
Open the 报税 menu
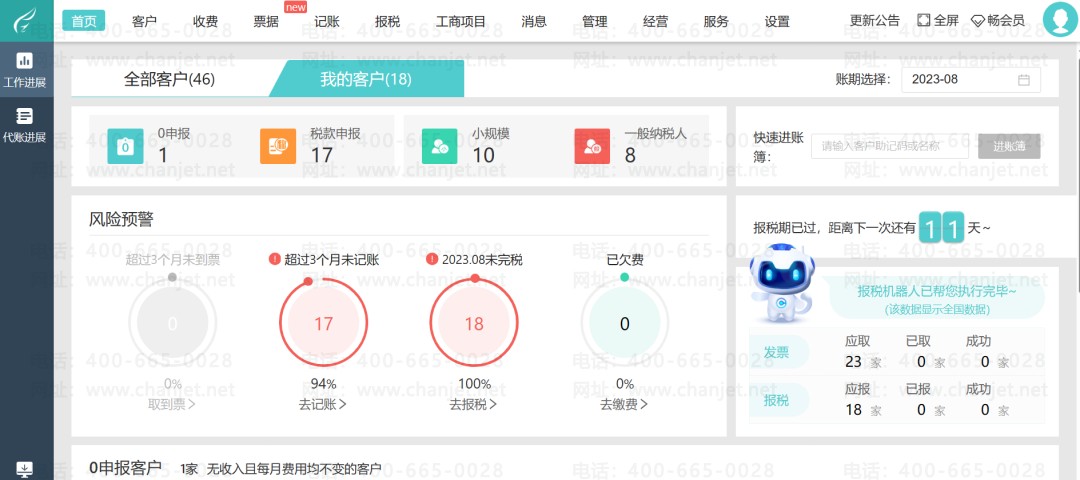coord(388,21)
